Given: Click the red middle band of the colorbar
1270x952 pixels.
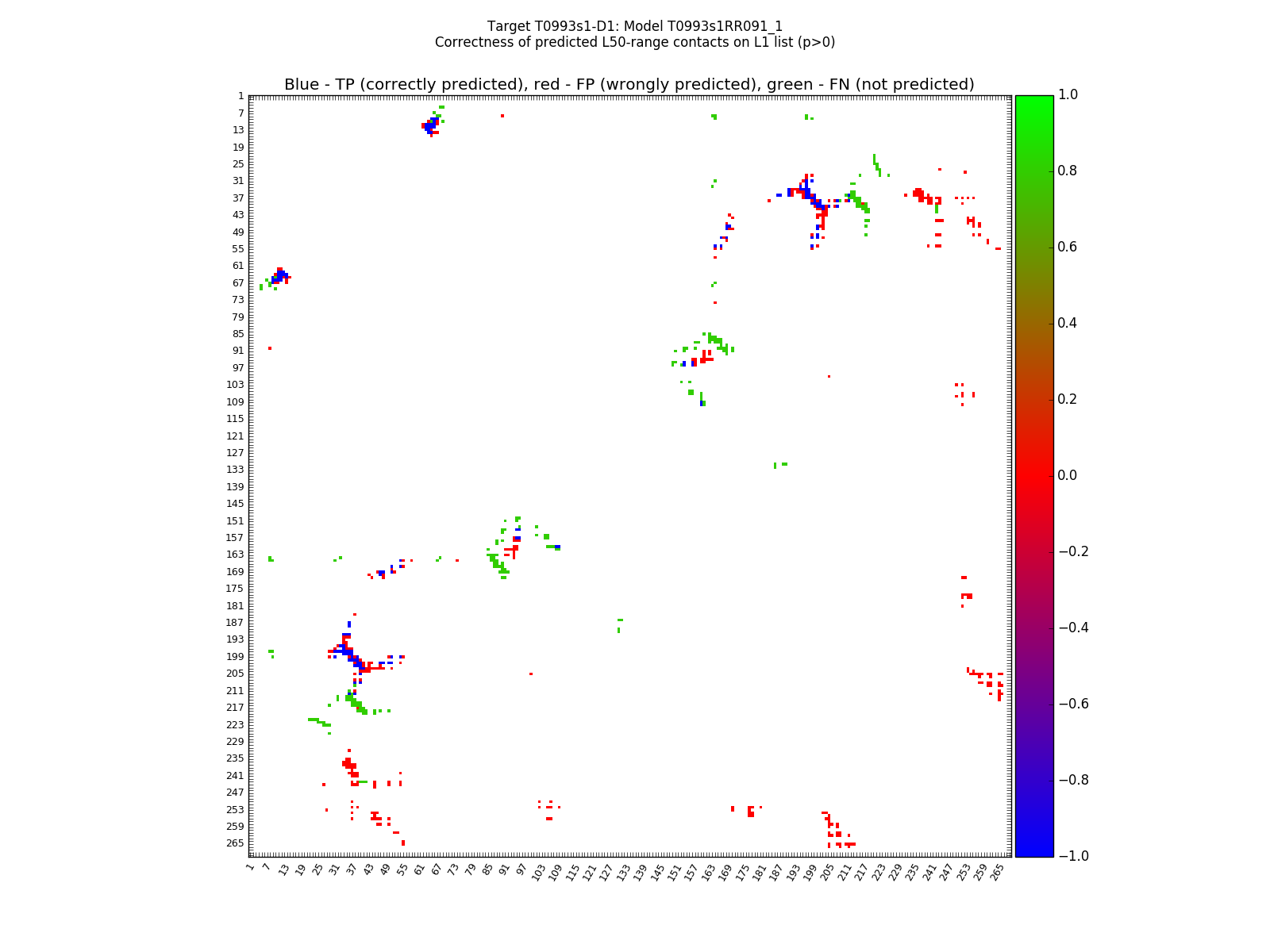Looking at the screenshot, I should pos(1033,476).
